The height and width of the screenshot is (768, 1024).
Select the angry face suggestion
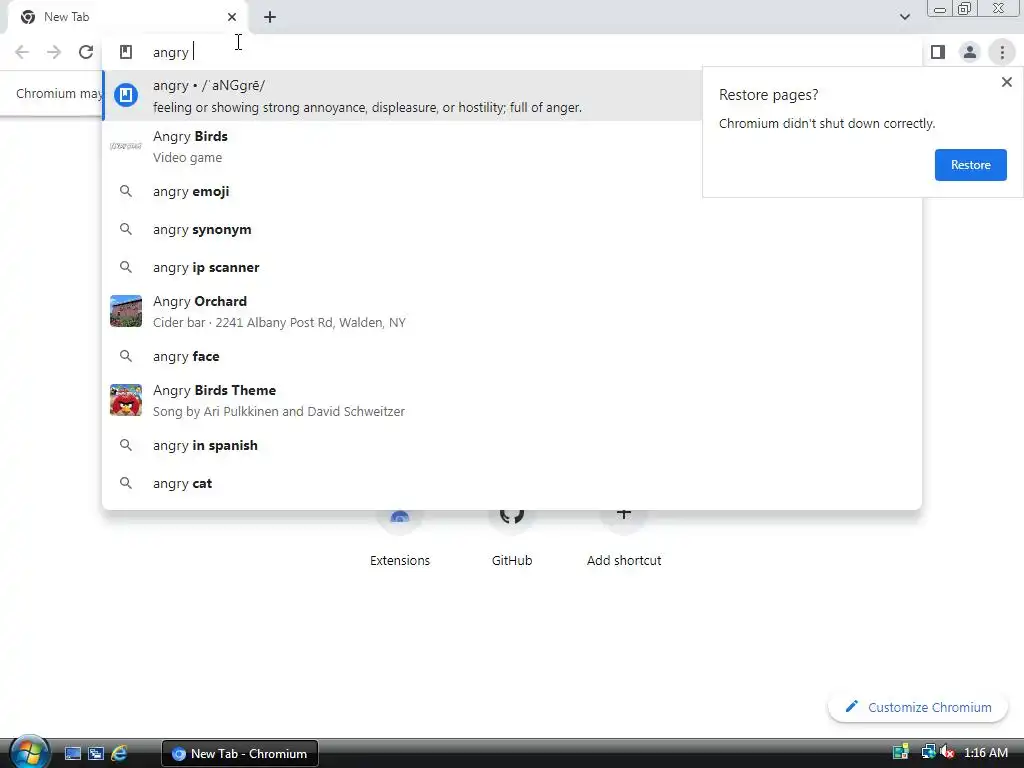[512, 357]
